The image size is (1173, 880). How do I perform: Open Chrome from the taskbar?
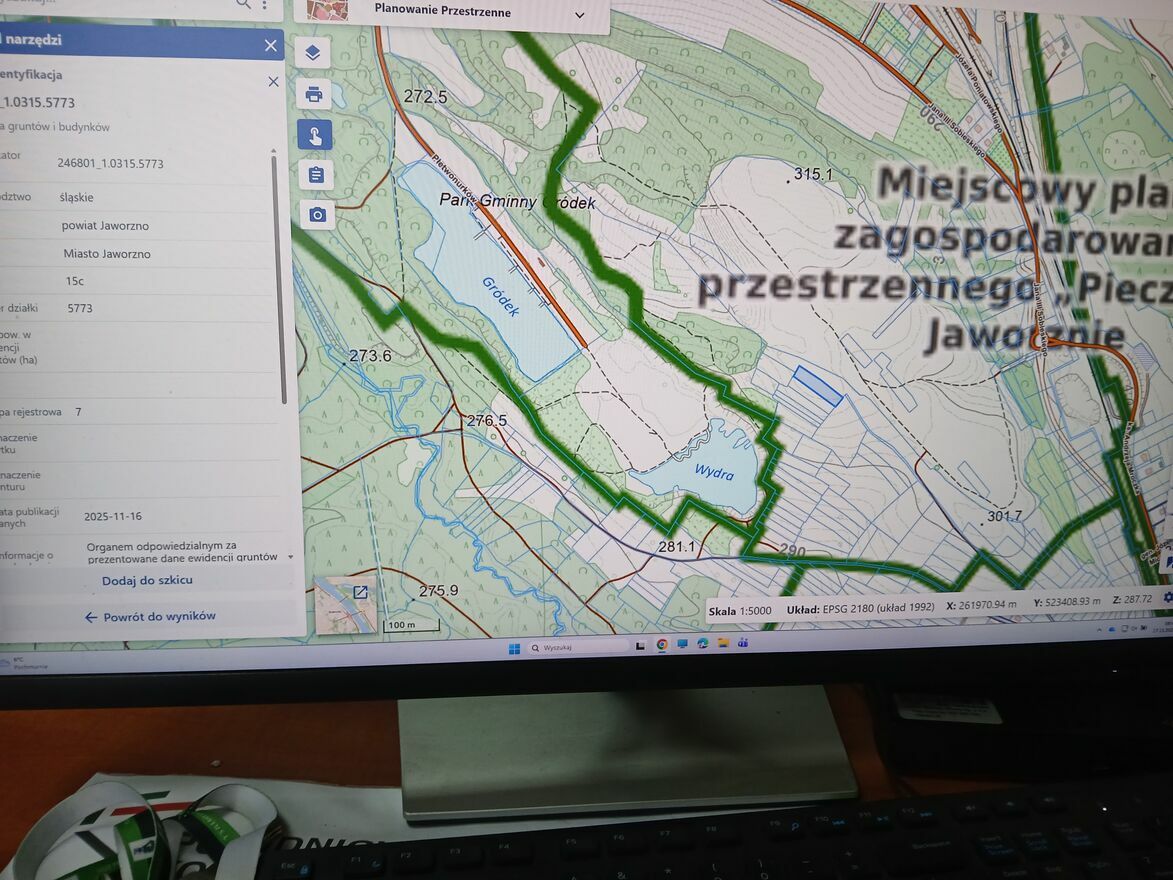(x=662, y=645)
